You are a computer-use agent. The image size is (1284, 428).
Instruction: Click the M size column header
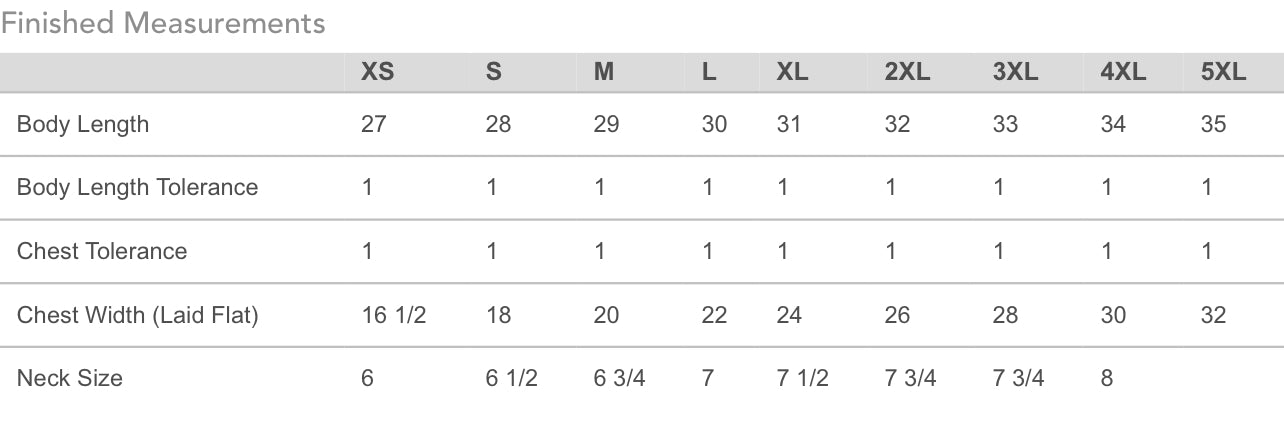click(603, 72)
